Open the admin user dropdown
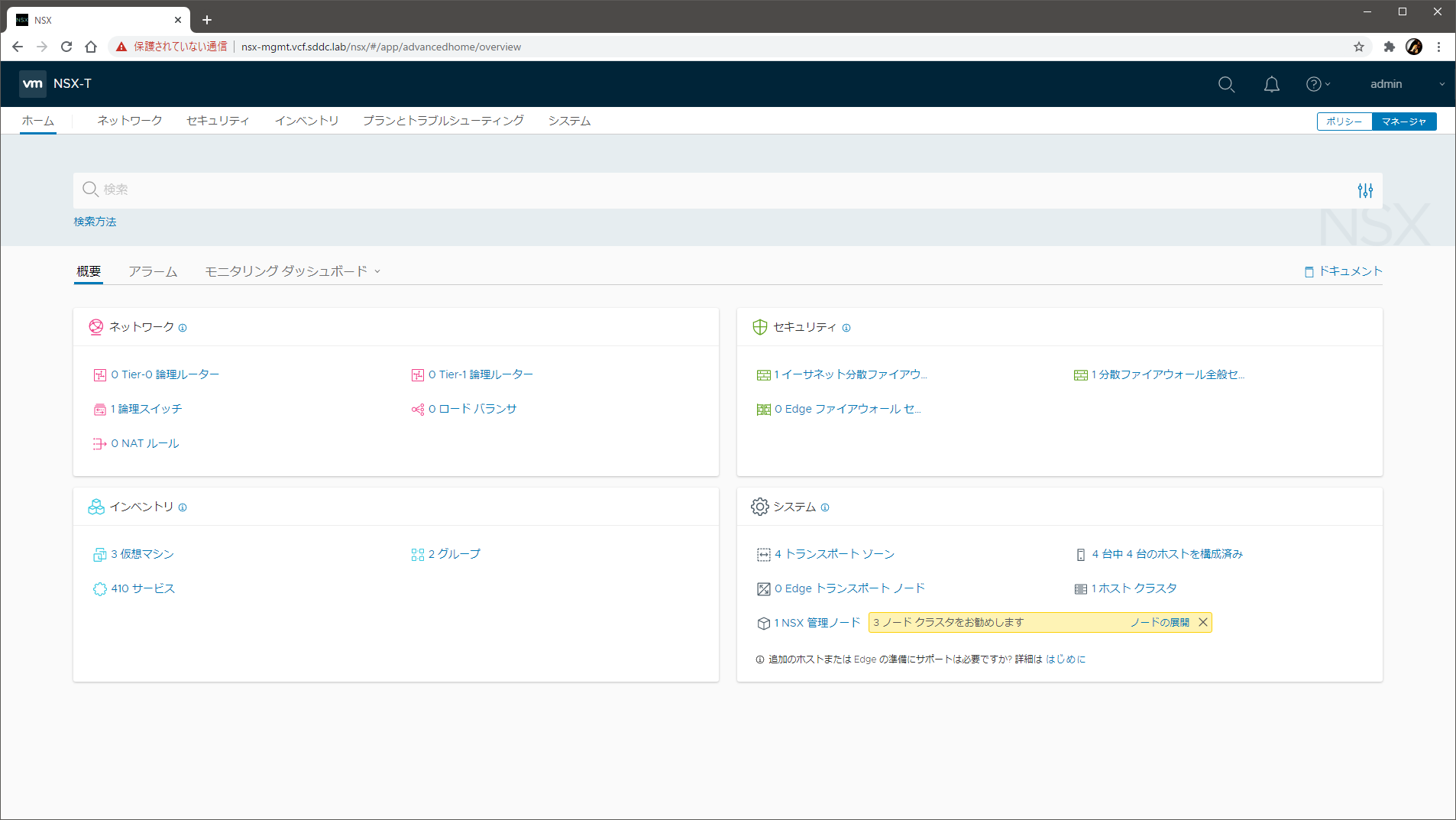 1406,84
